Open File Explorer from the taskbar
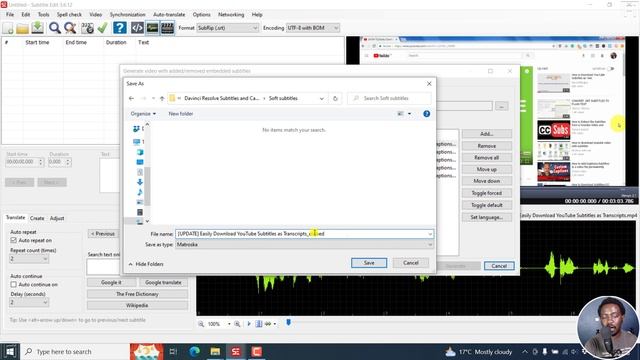This screenshot has height=360, width=640. pos(215,351)
